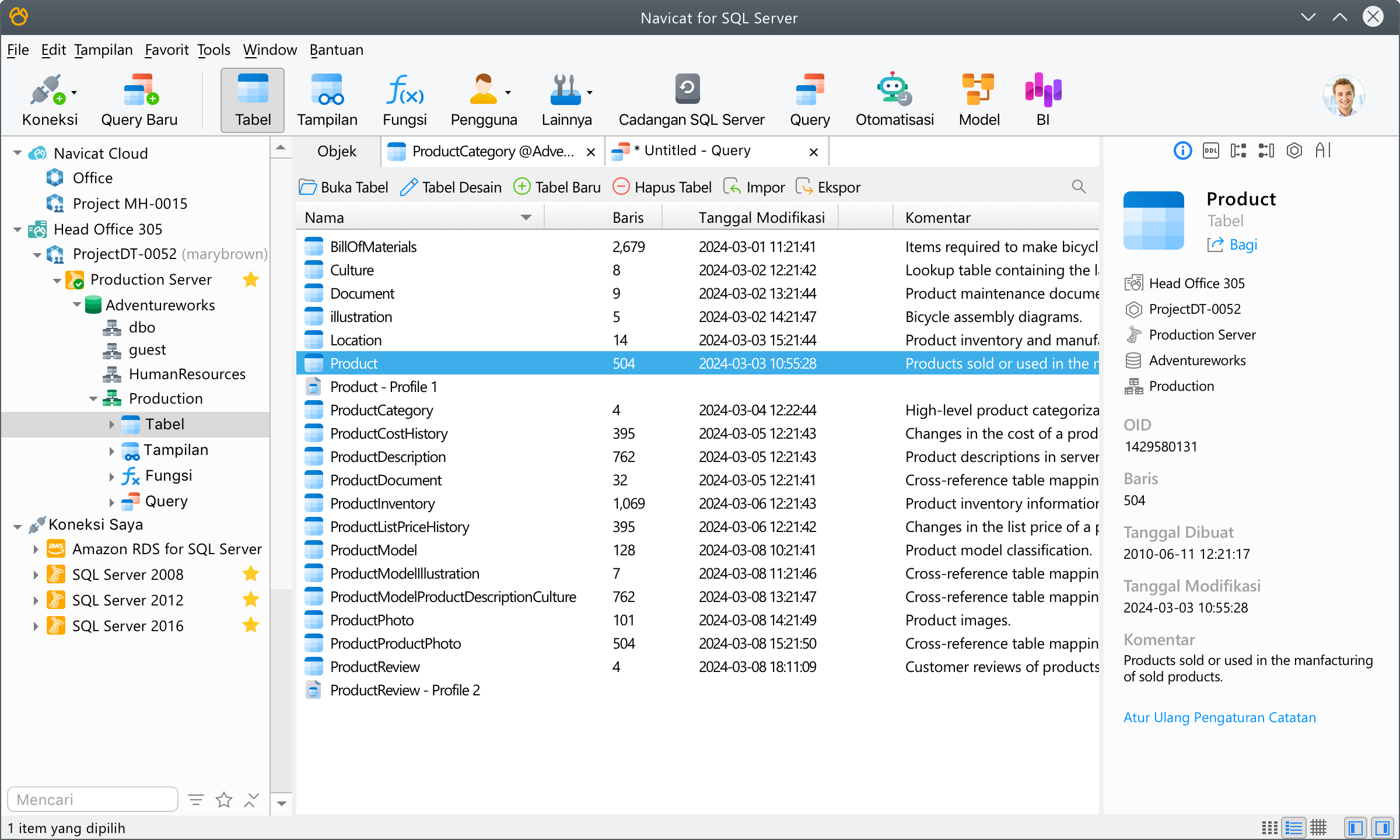1400x840 pixels.
Task: Toggle favorite star on SQL Server 2016
Action: point(251,625)
